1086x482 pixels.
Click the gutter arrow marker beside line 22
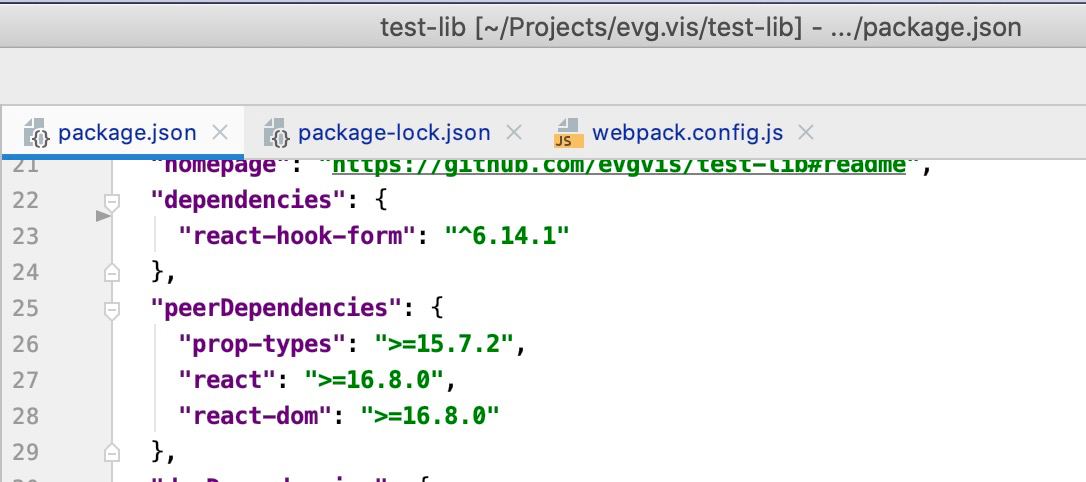point(102,214)
